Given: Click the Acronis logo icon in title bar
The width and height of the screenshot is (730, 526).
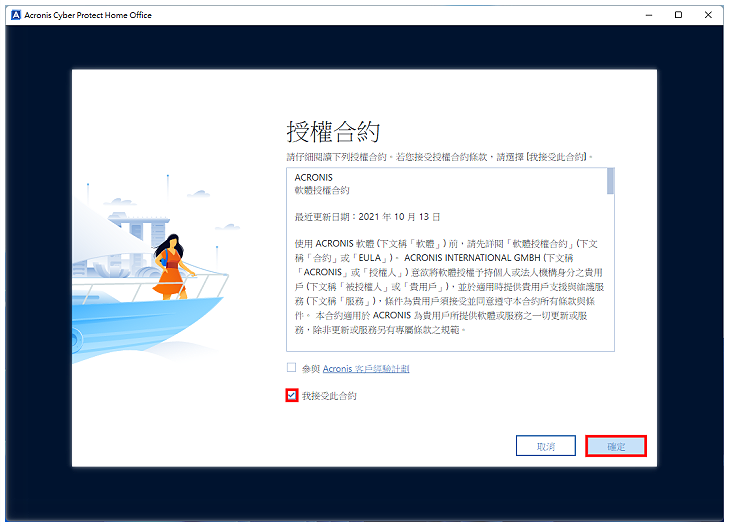Looking at the screenshot, I should point(16,15).
